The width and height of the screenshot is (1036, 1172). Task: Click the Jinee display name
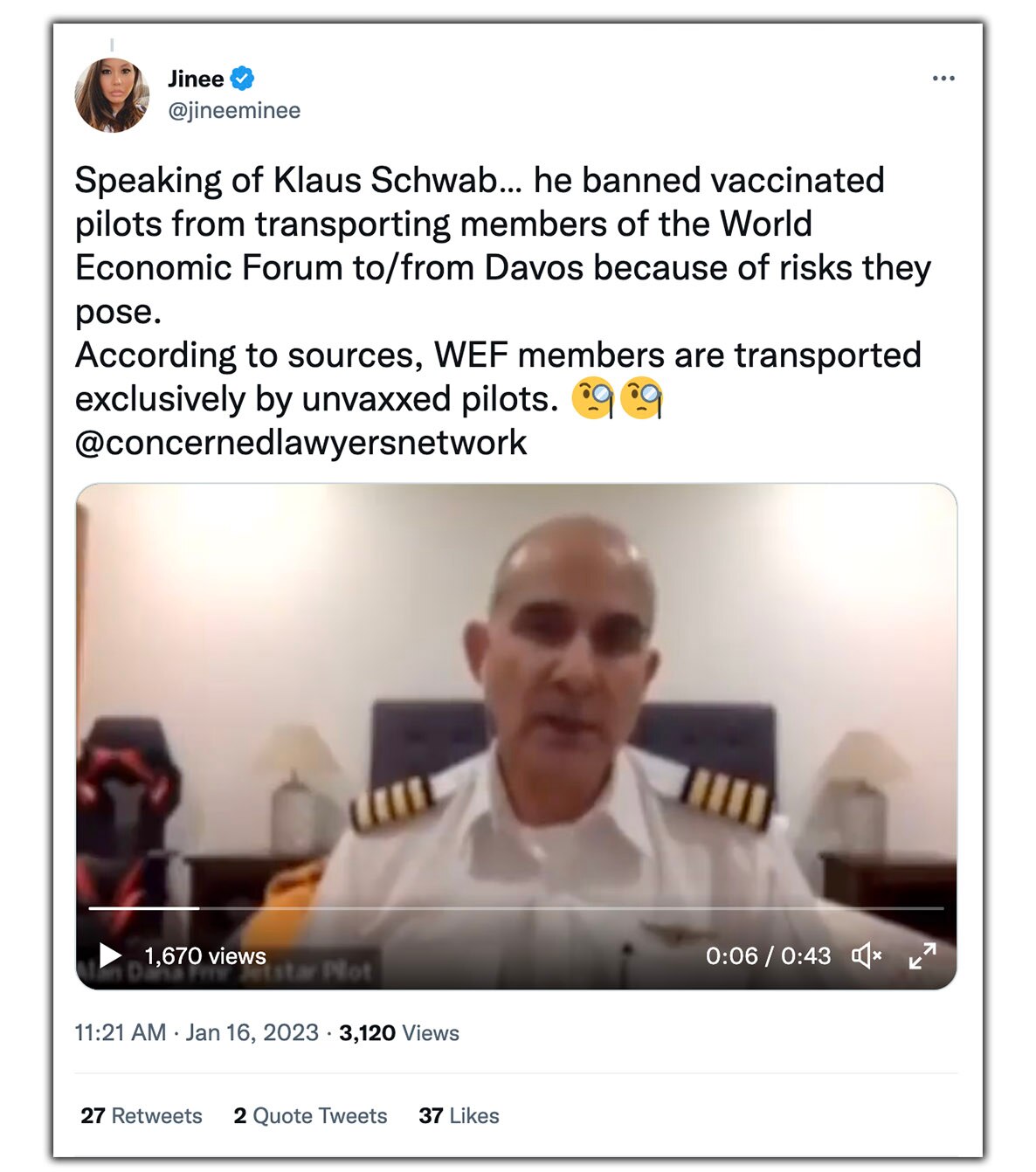[x=196, y=79]
